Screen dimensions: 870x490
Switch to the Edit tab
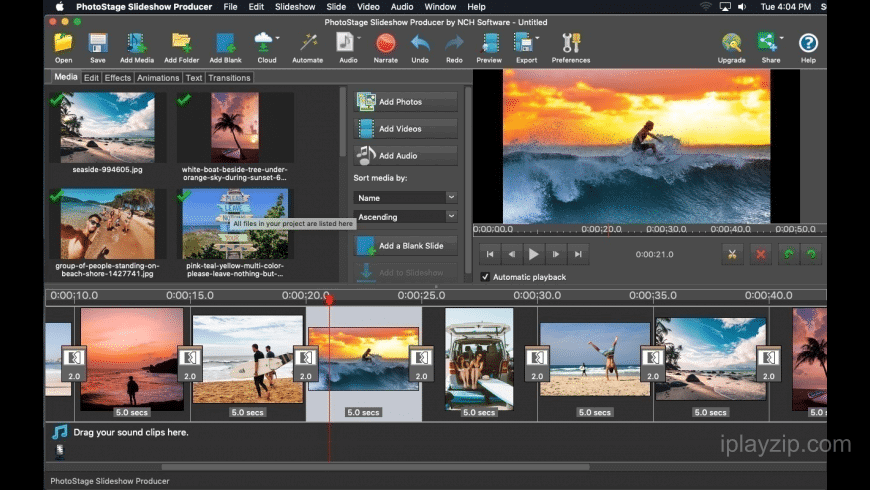[x=91, y=78]
